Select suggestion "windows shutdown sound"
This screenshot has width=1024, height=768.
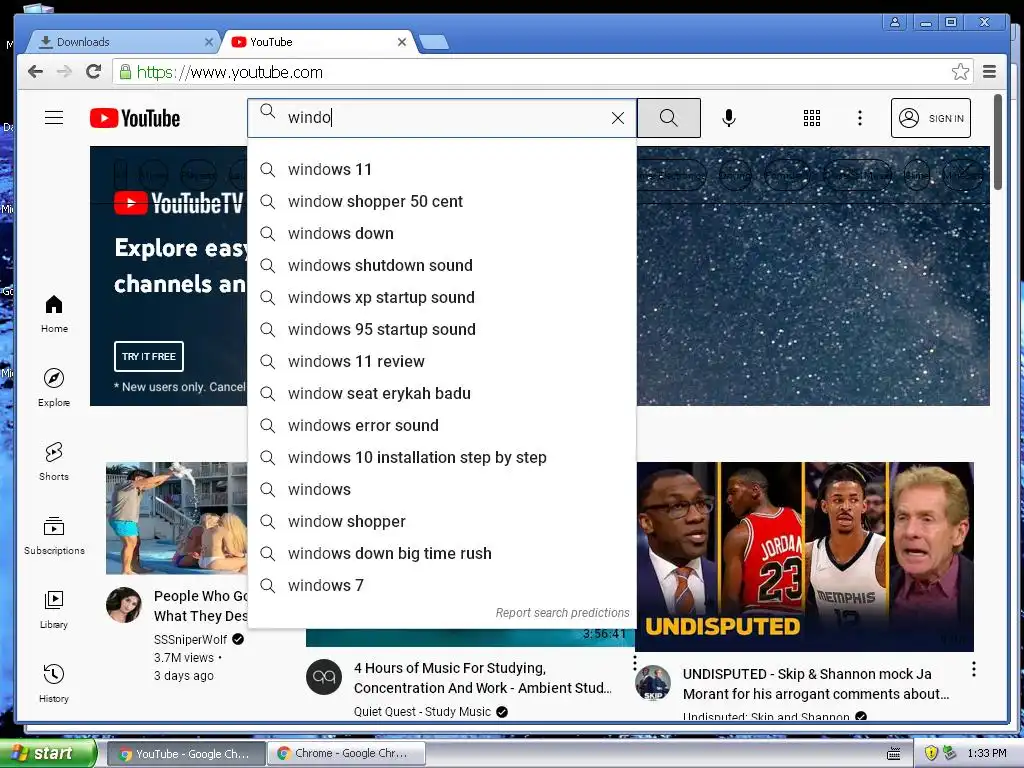[x=442, y=266]
